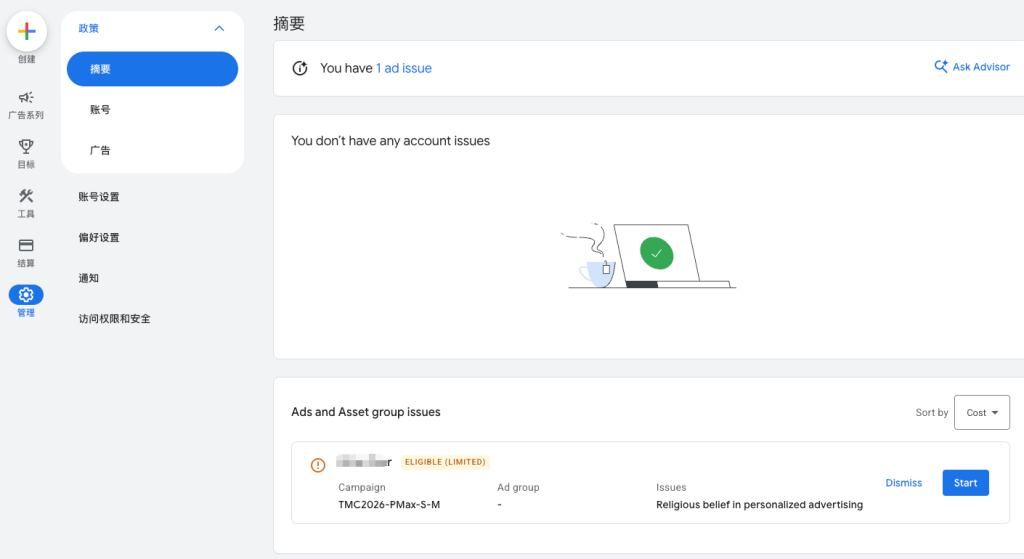Open Tools via the wrench icon
The height and width of the screenshot is (559, 1024).
point(26,196)
